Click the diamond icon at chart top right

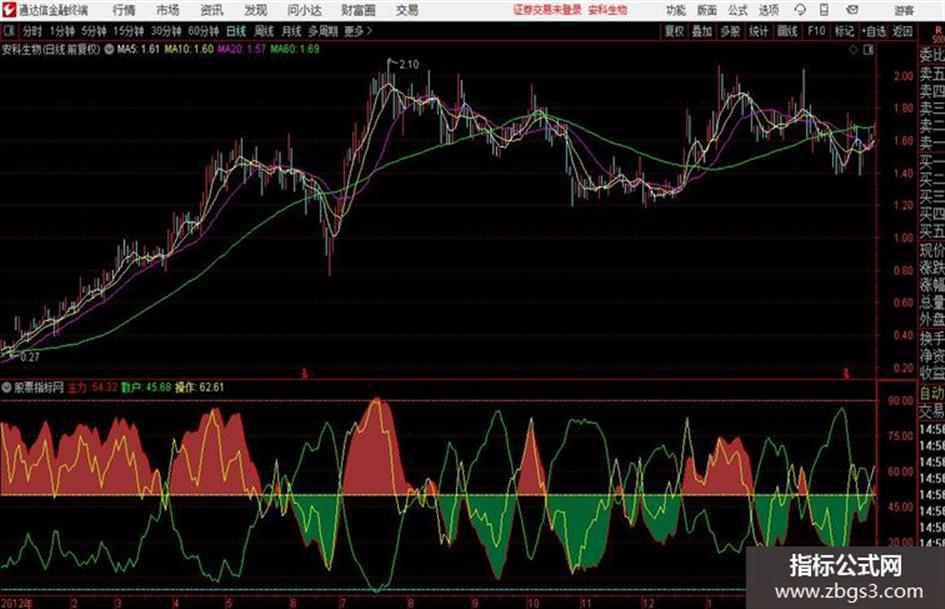point(853,50)
